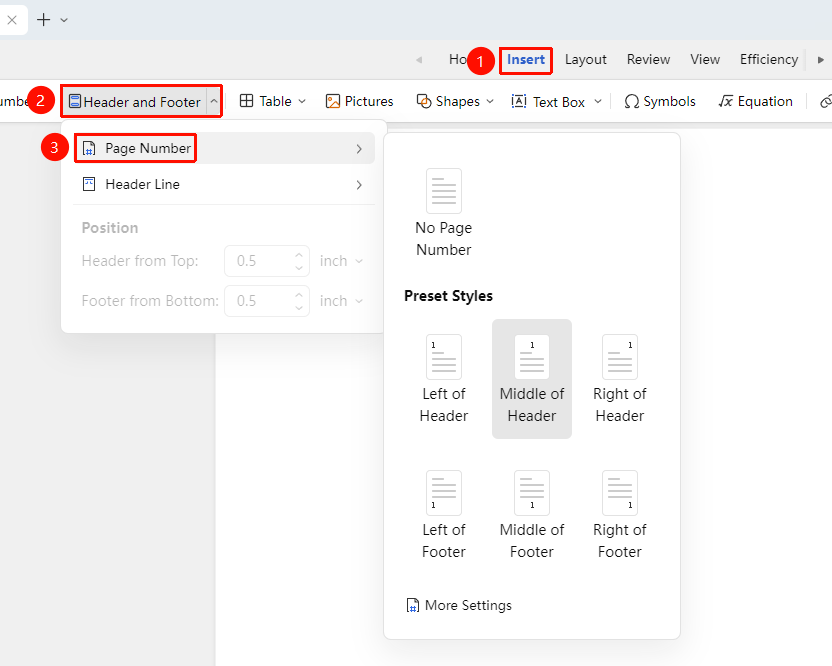This screenshot has width=832, height=666.
Task: Select the Right of Header preset
Action: coord(620,379)
